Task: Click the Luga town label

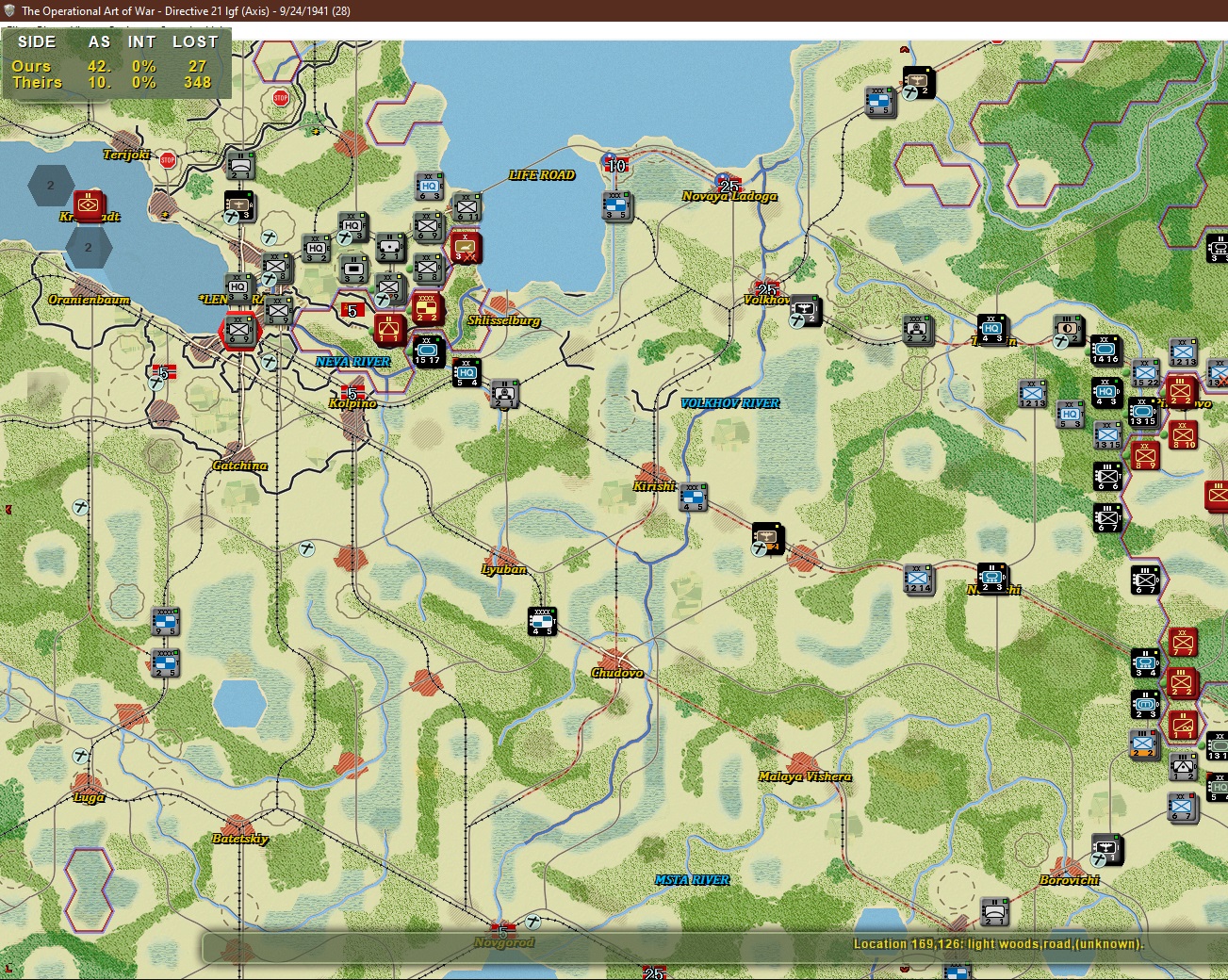Action: coord(90,797)
